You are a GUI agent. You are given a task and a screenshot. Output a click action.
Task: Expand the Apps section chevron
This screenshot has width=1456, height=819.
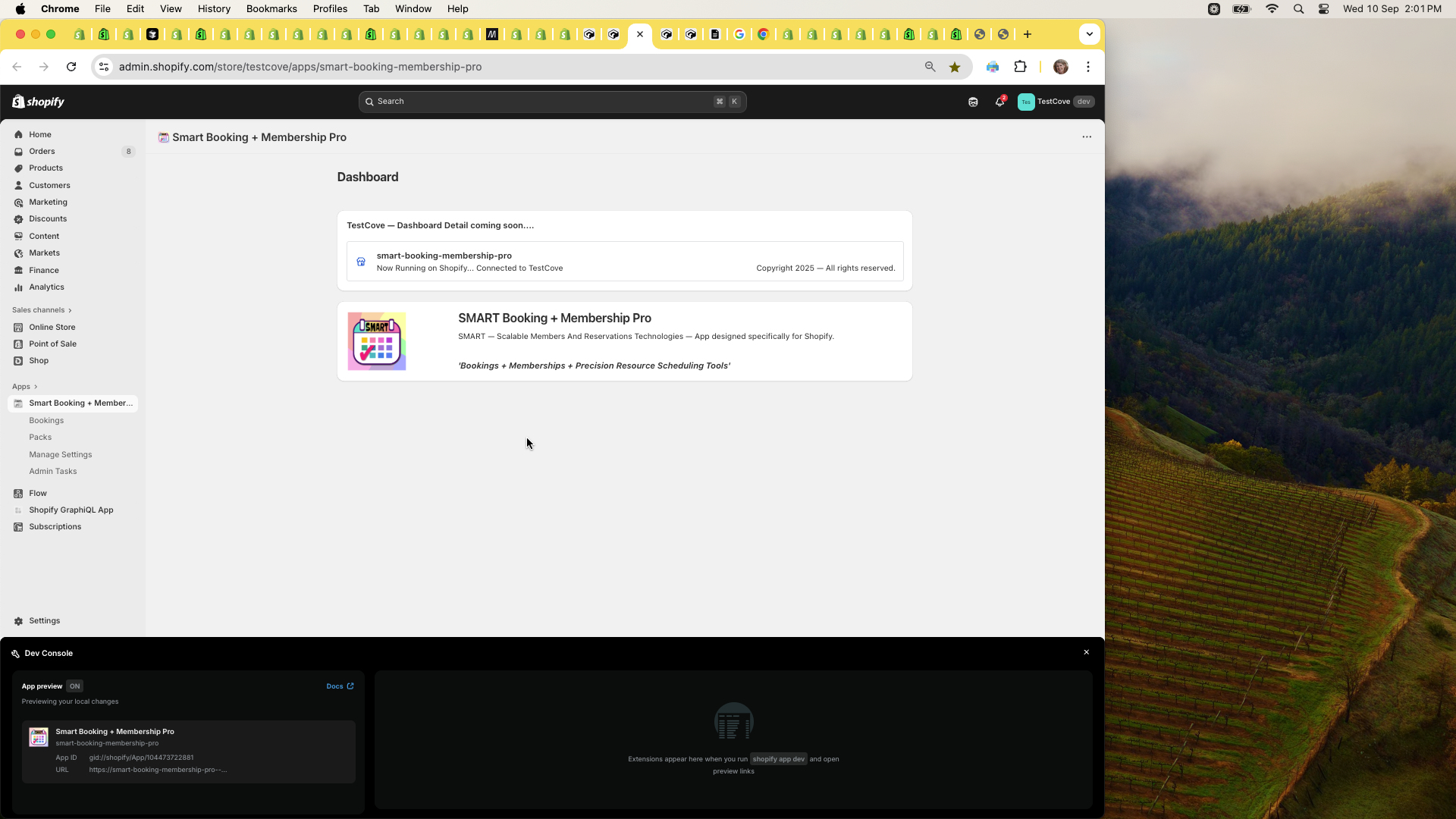[36, 387]
